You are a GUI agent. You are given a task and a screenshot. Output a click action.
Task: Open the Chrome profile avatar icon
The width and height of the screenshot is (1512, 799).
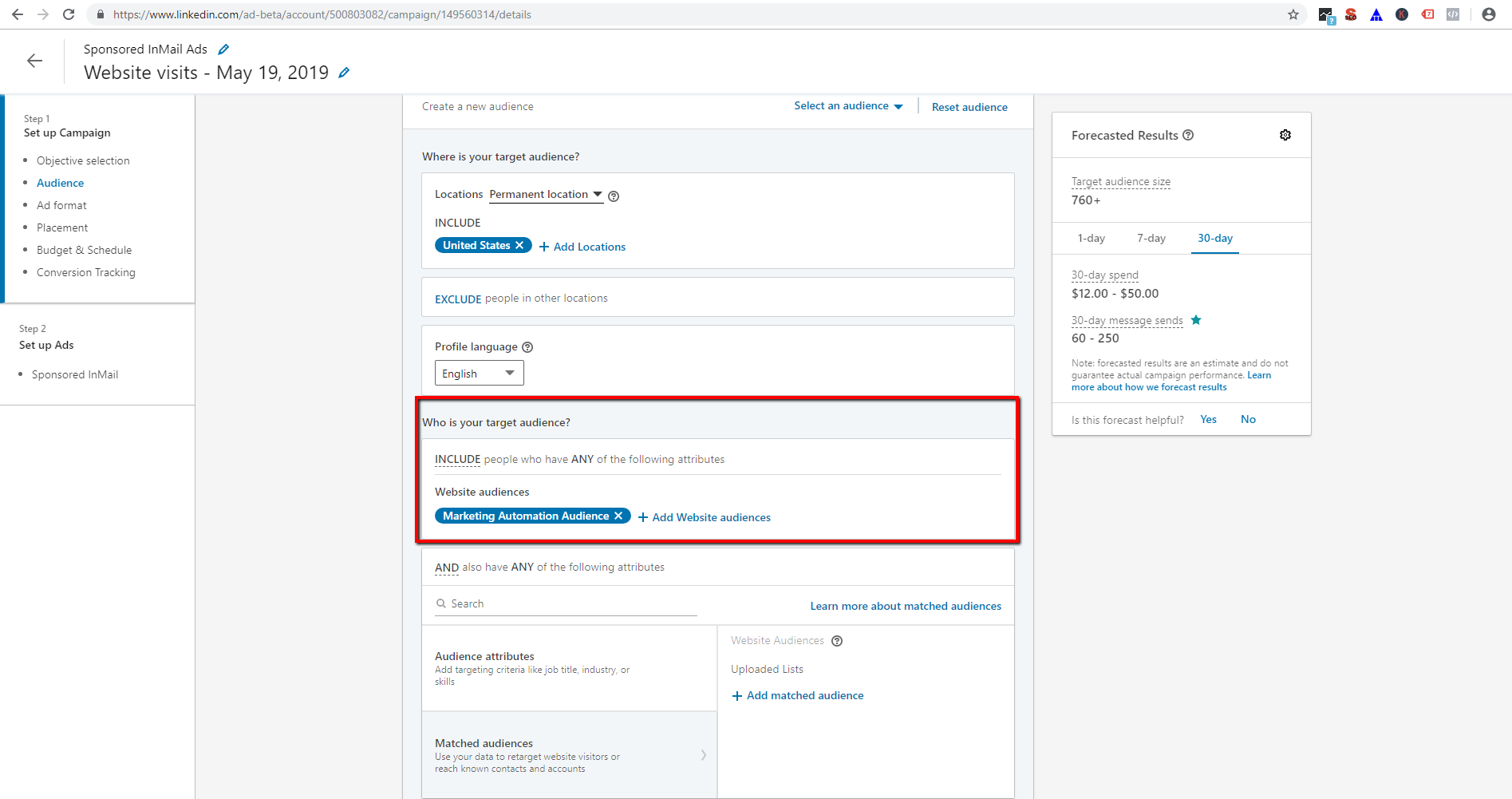tap(1489, 14)
